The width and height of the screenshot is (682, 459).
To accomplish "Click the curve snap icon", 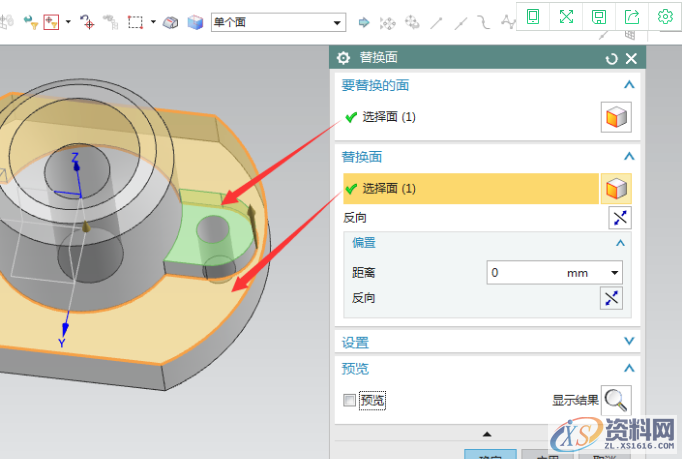I will tap(484, 22).
